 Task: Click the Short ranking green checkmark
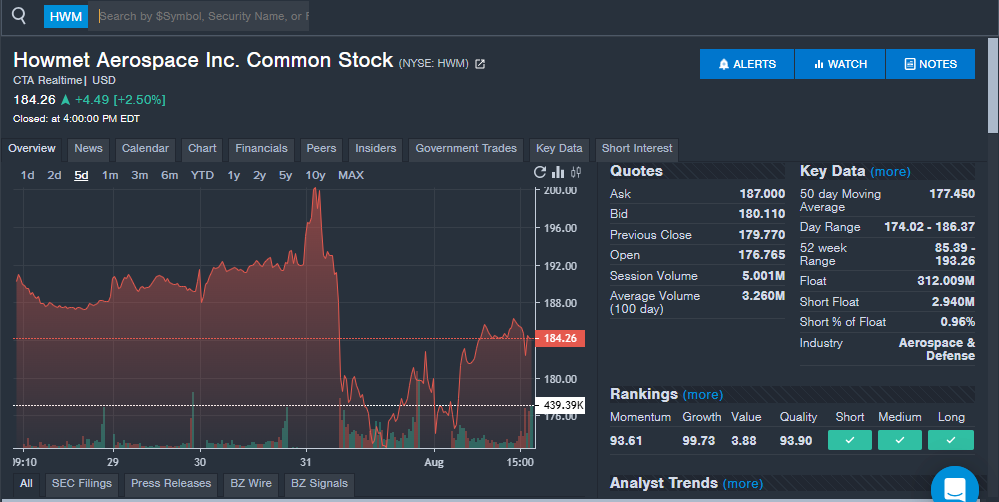pyautogui.click(x=850, y=440)
